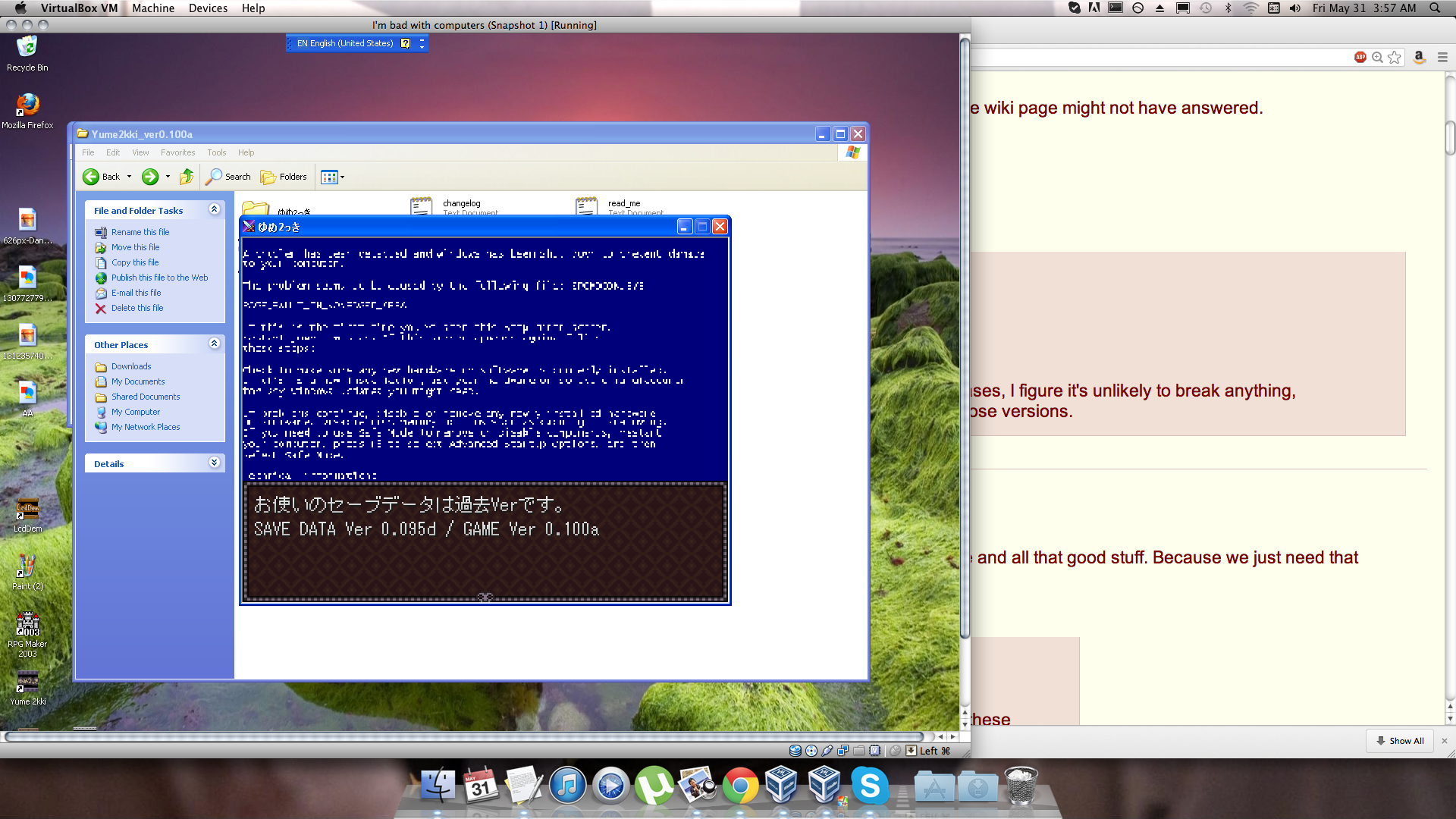The width and height of the screenshot is (1456, 819).
Task: Launch the Yume 2kki desktop shortcut
Action: (27, 688)
